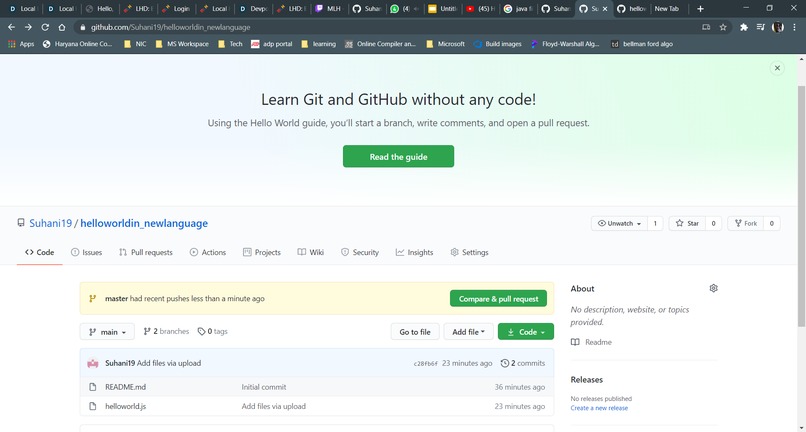Open the Suhani19 owner link

[x=50, y=224]
